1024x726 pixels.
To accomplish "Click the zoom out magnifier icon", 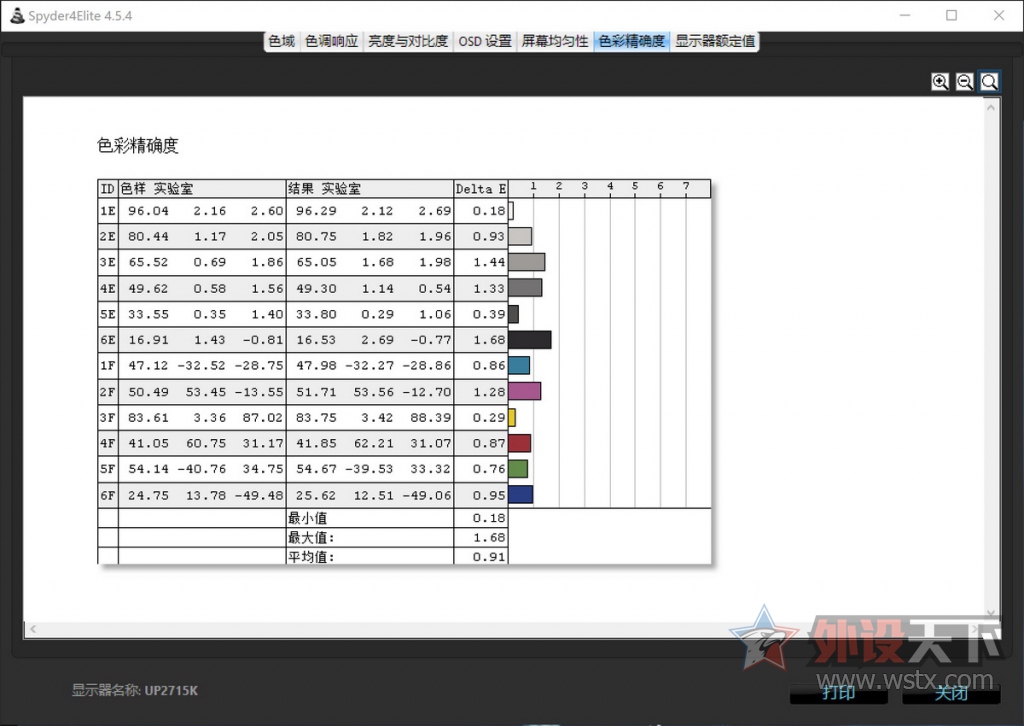I will pyautogui.click(x=965, y=82).
